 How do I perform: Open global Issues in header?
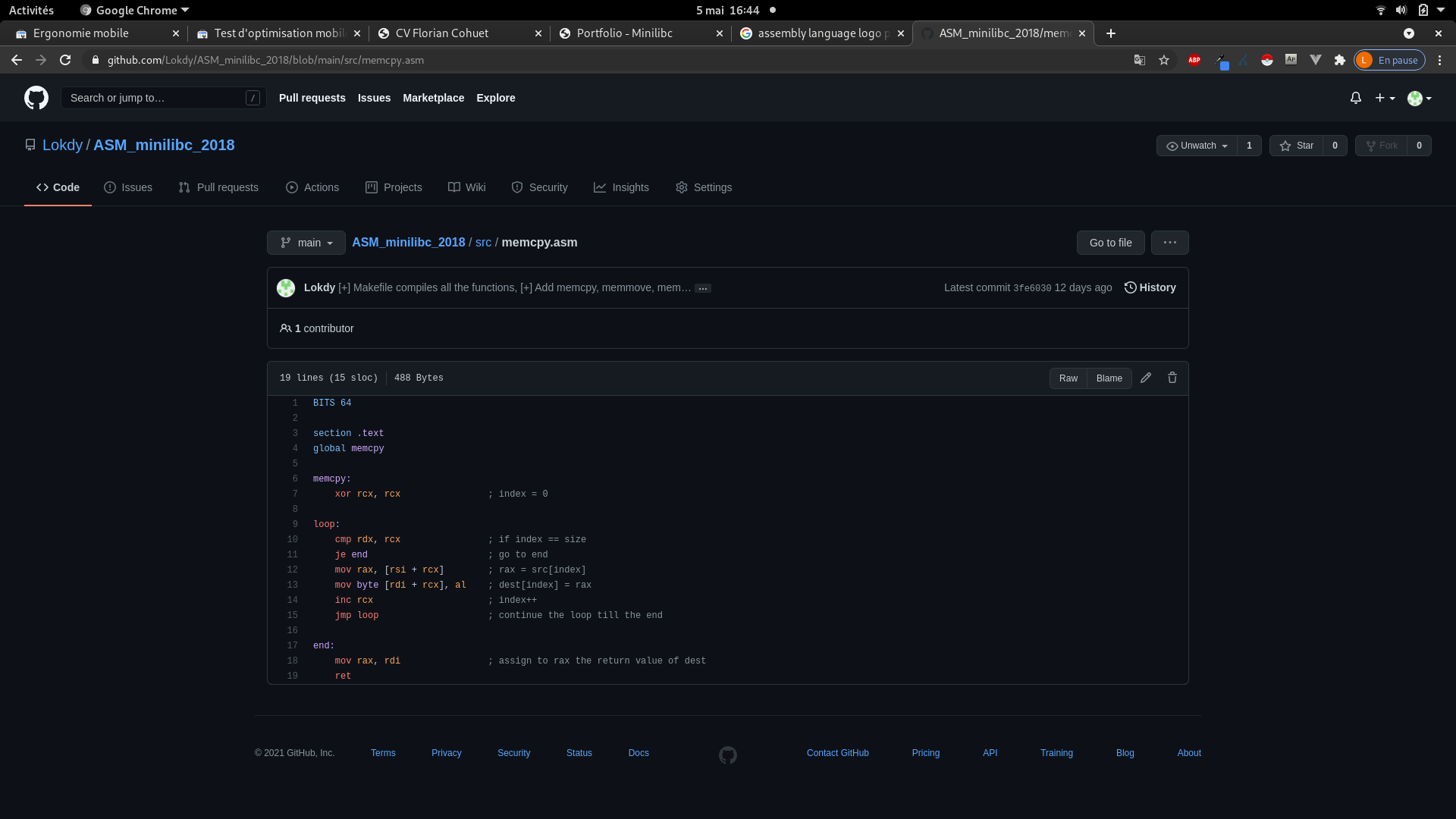(x=374, y=98)
